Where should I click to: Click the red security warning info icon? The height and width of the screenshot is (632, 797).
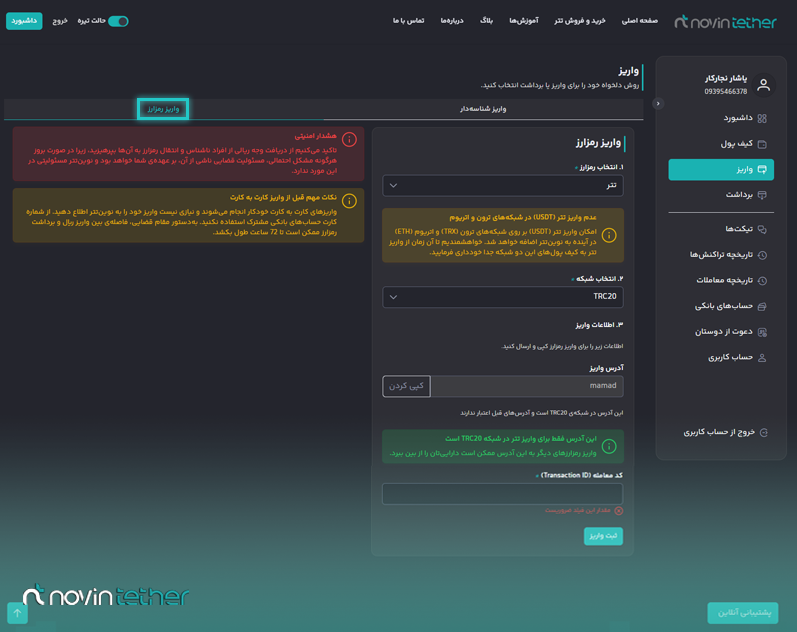click(349, 139)
